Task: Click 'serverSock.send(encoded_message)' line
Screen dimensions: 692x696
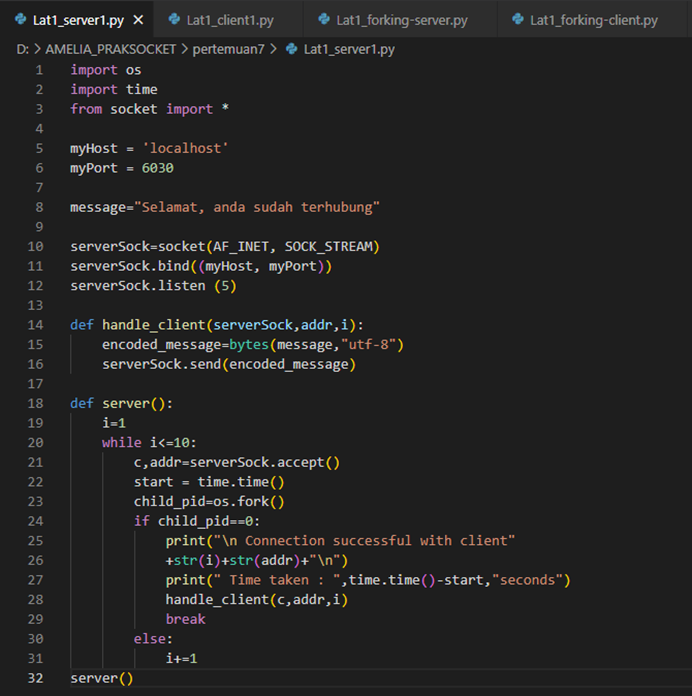Action: click(x=229, y=364)
